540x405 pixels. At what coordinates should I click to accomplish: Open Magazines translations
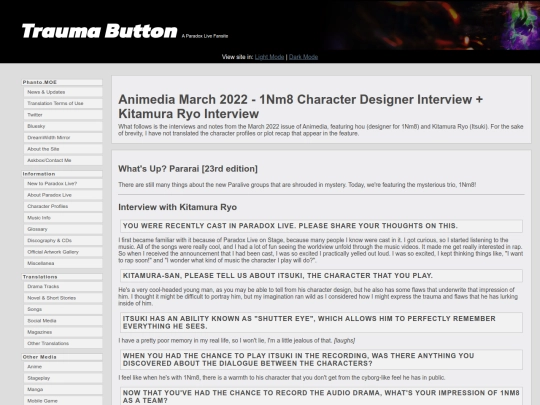pos(63,332)
